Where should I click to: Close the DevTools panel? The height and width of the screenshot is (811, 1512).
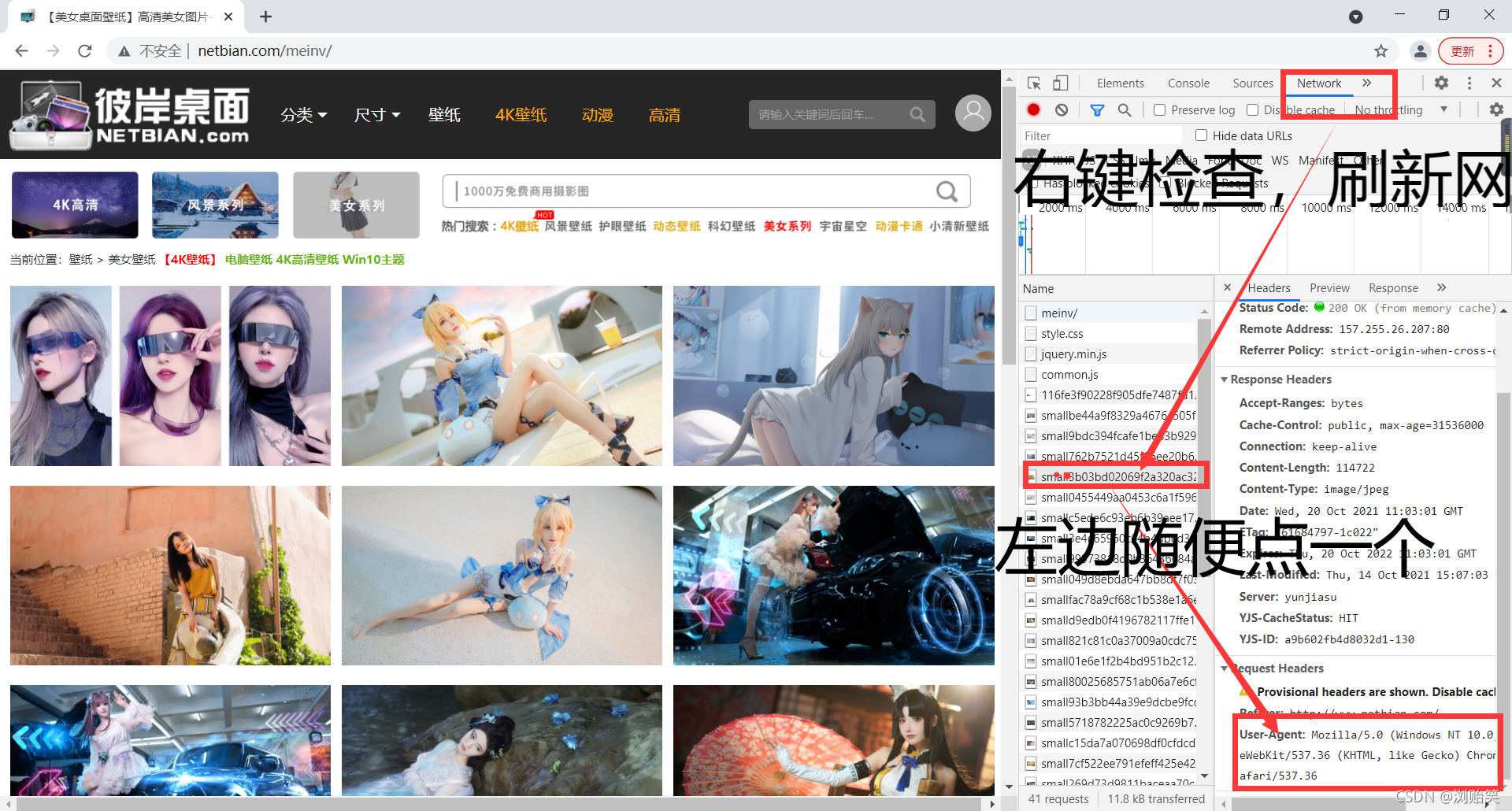tap(1496, 83)
